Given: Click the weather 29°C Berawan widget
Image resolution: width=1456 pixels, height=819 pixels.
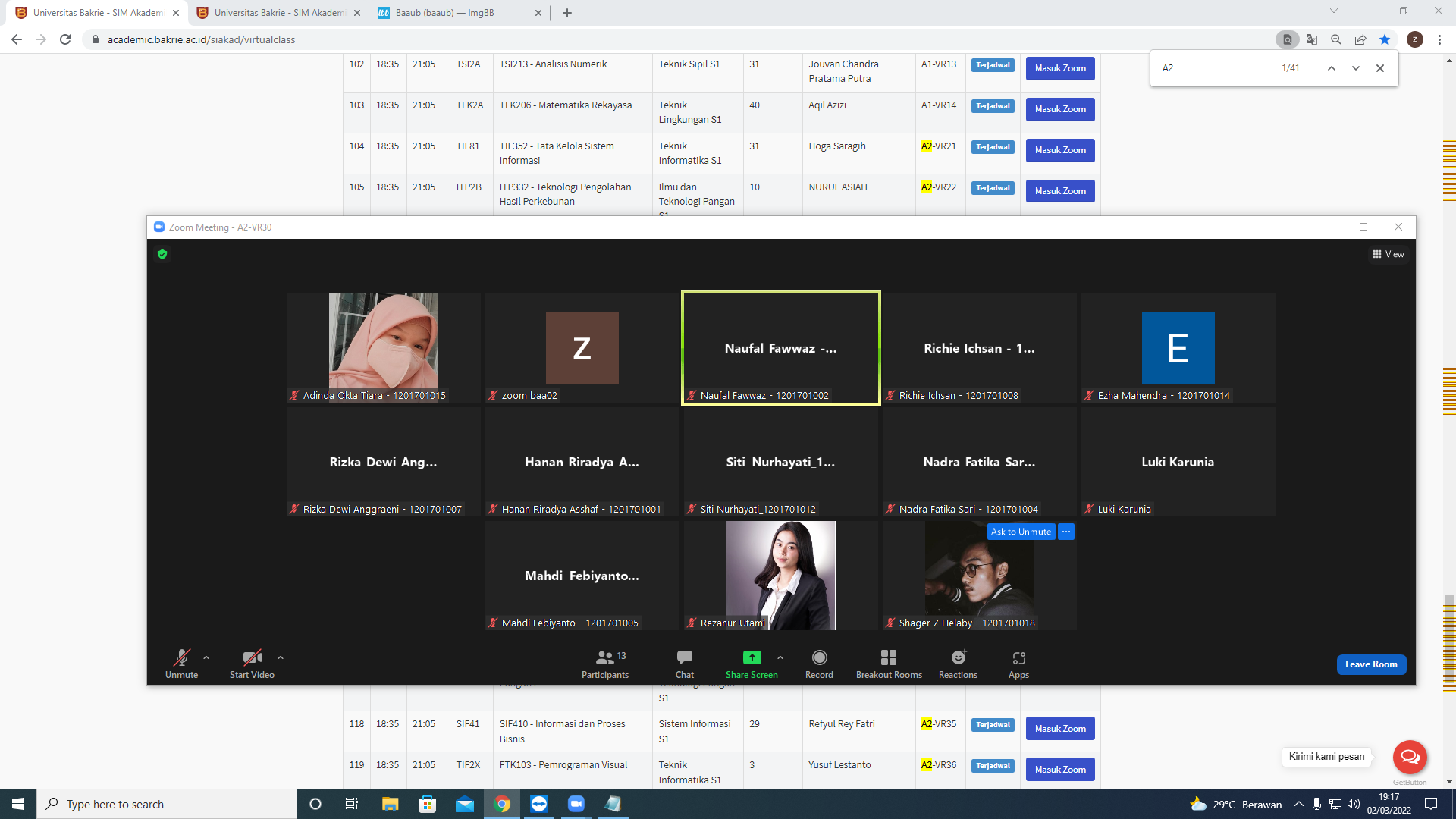Looking at the screenshot, I should [1236, 804].
